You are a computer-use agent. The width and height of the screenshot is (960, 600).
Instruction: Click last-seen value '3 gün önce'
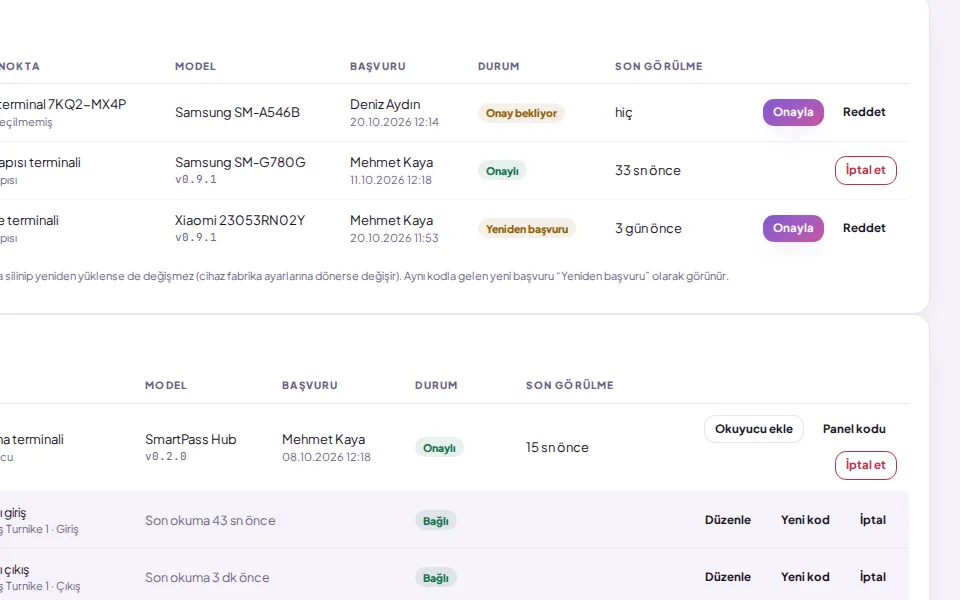(648, 228)
